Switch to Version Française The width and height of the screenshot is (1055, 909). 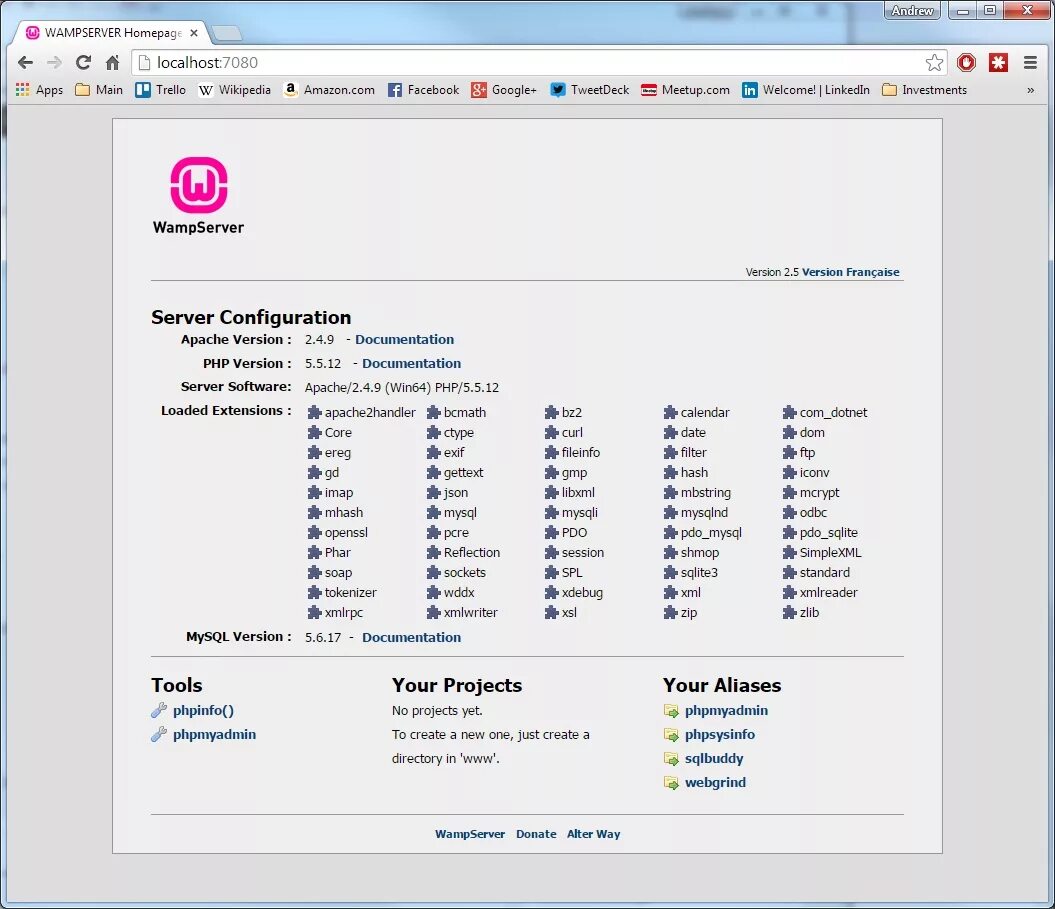click(850, 272)
